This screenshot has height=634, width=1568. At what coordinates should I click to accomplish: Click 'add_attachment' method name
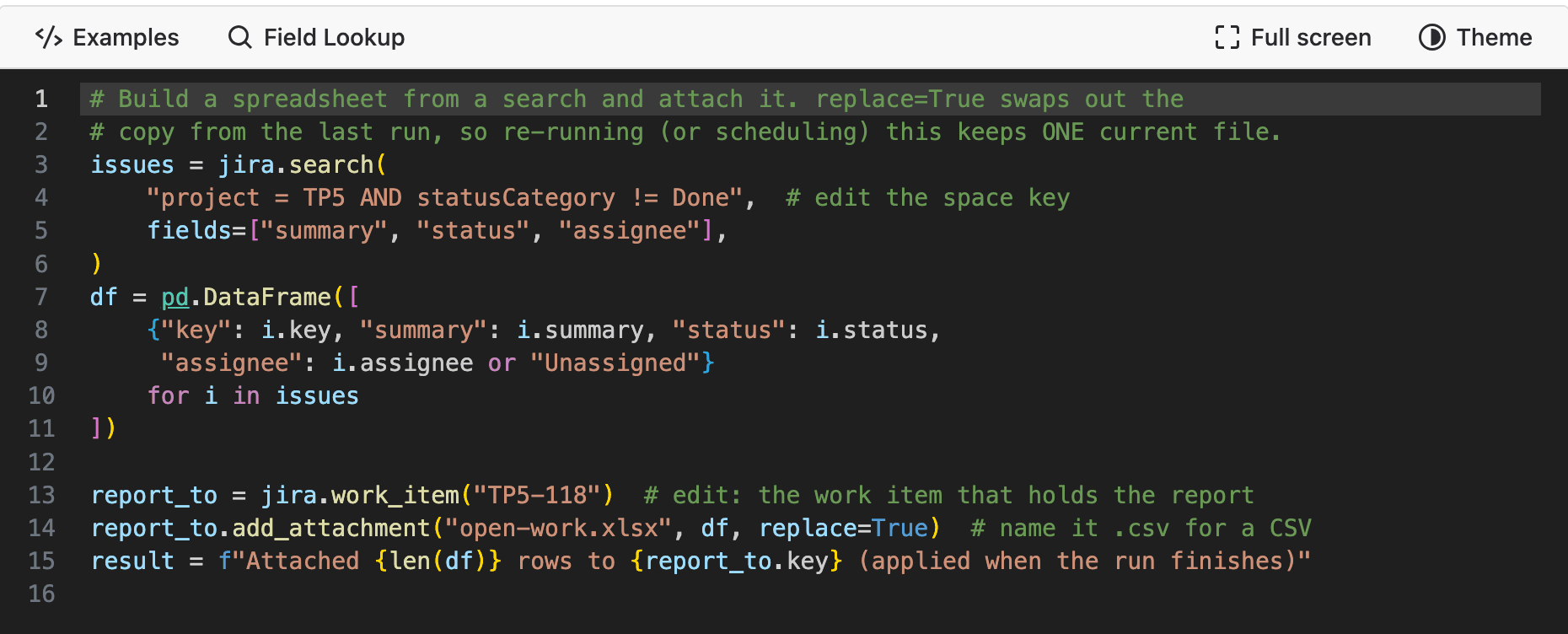point(331,528)
